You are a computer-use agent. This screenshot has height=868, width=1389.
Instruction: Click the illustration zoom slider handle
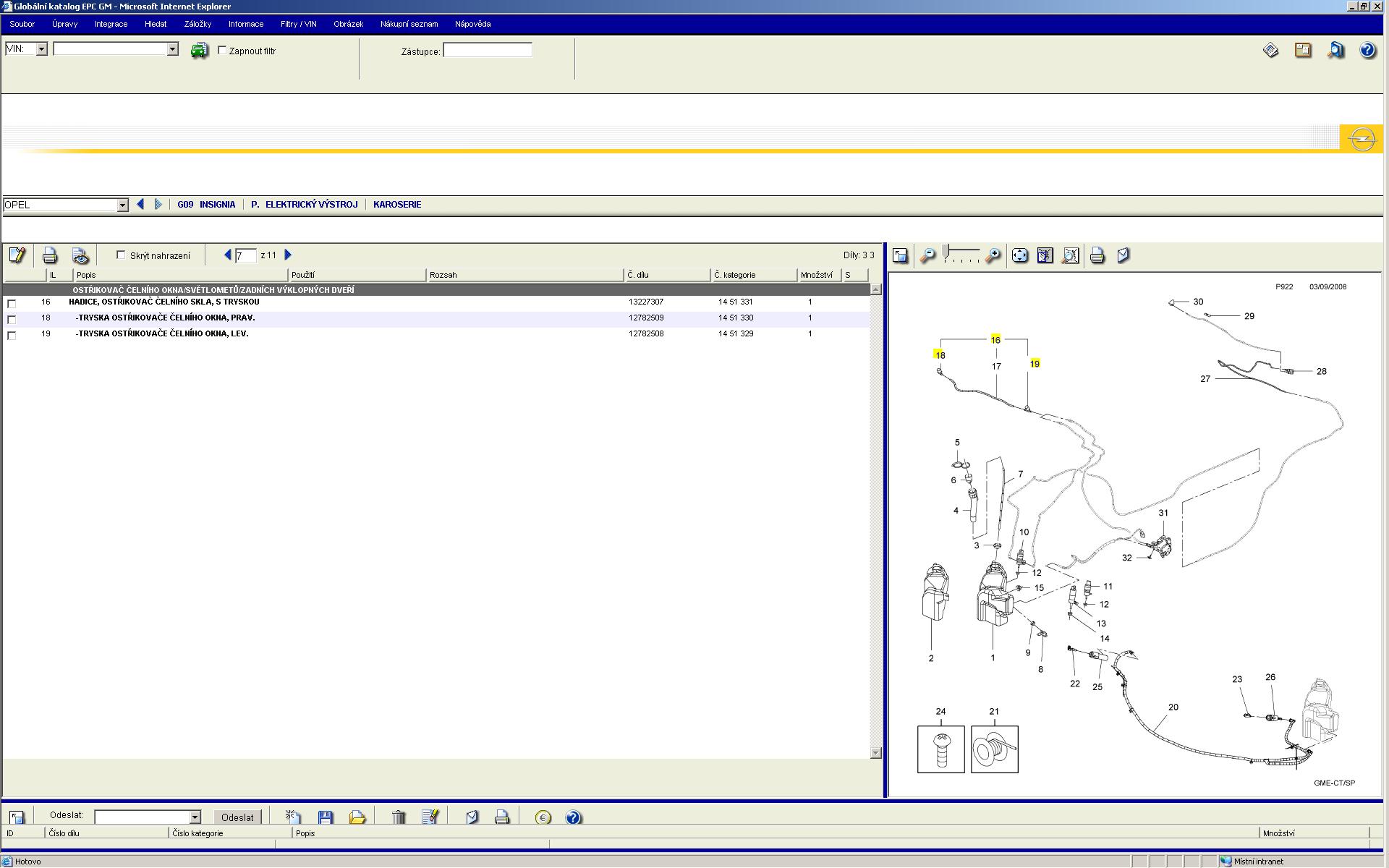click(946, 251)
